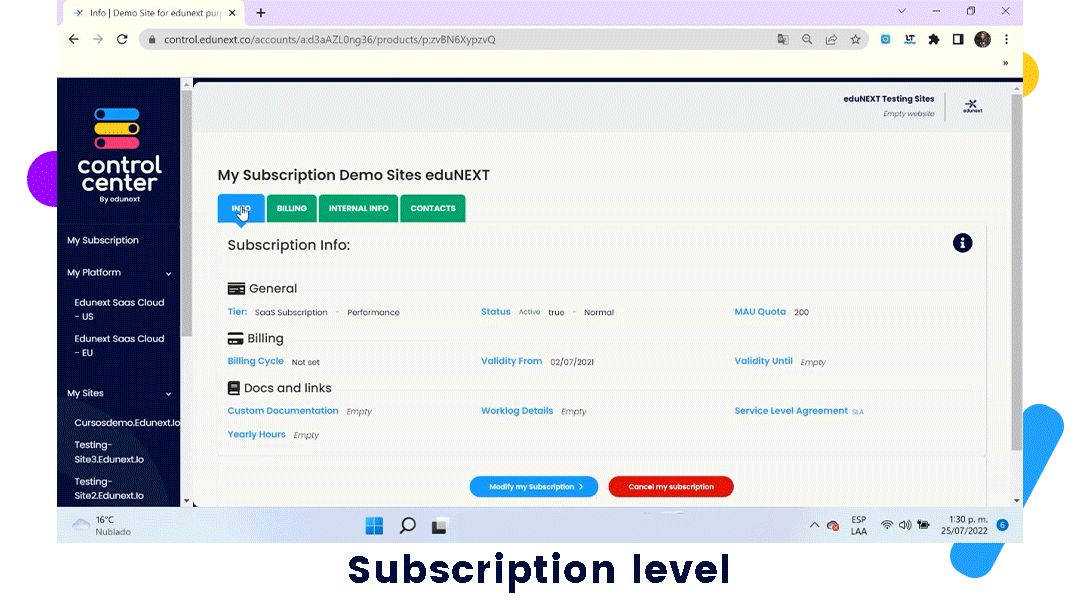Image resolution: width=1080 pixels, height=601 pixels.
Task: Toggle the browser side panel icon
Action: pos(958,39)
